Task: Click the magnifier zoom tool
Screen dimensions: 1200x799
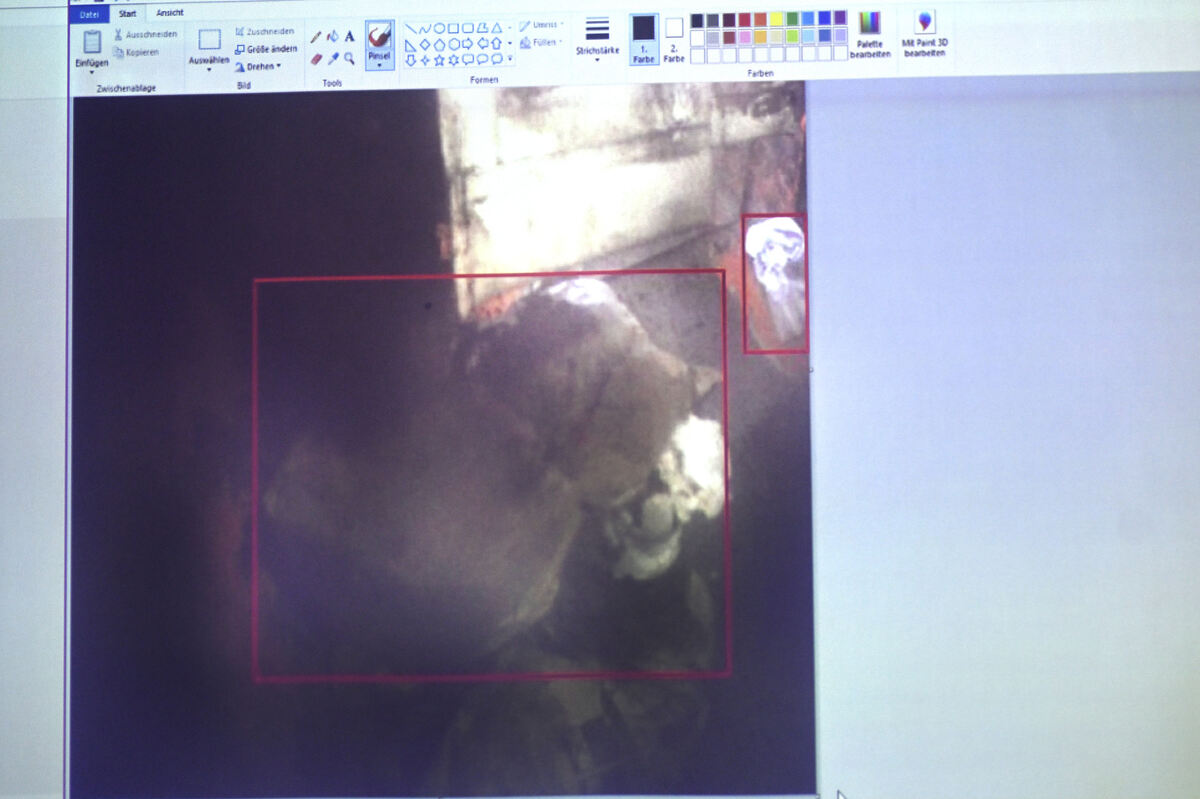Action: pyautogui.click(x=349, y=59)
